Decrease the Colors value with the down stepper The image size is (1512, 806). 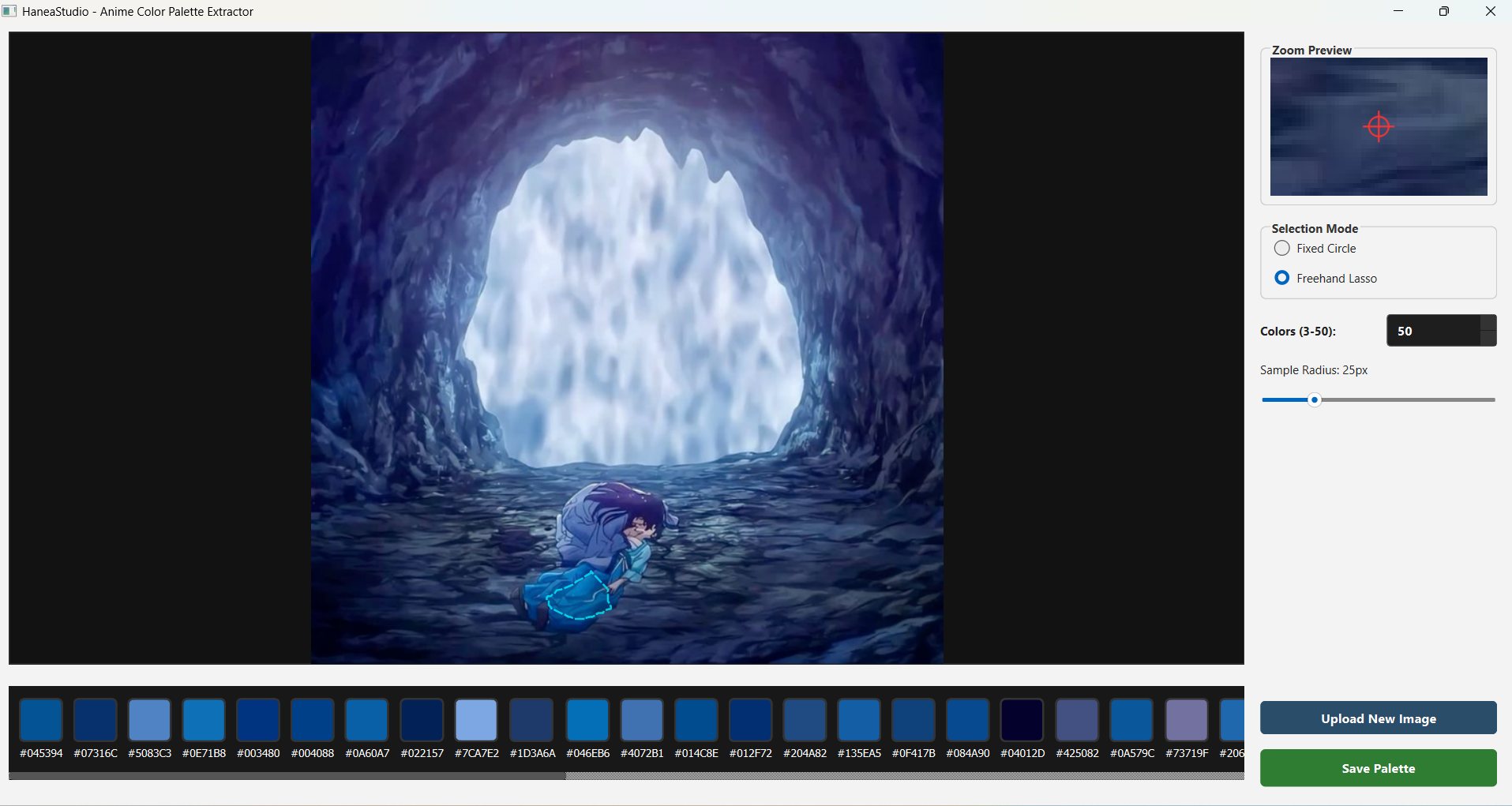point(1488,339)
